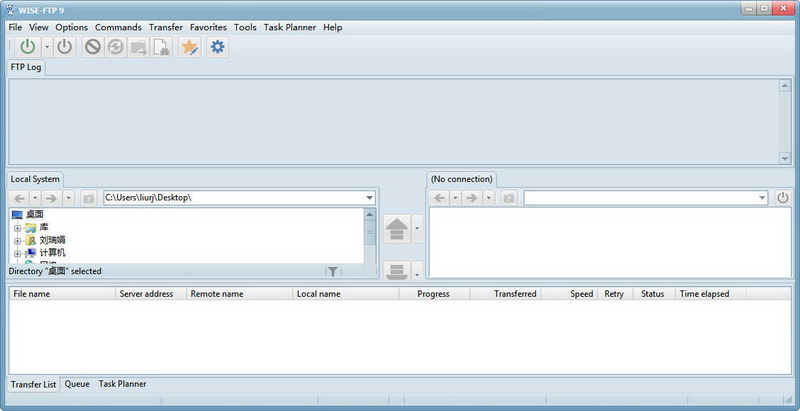The image size is (800, 411).
Task: Click the remote address input field
Action: (x=645, y=198)
